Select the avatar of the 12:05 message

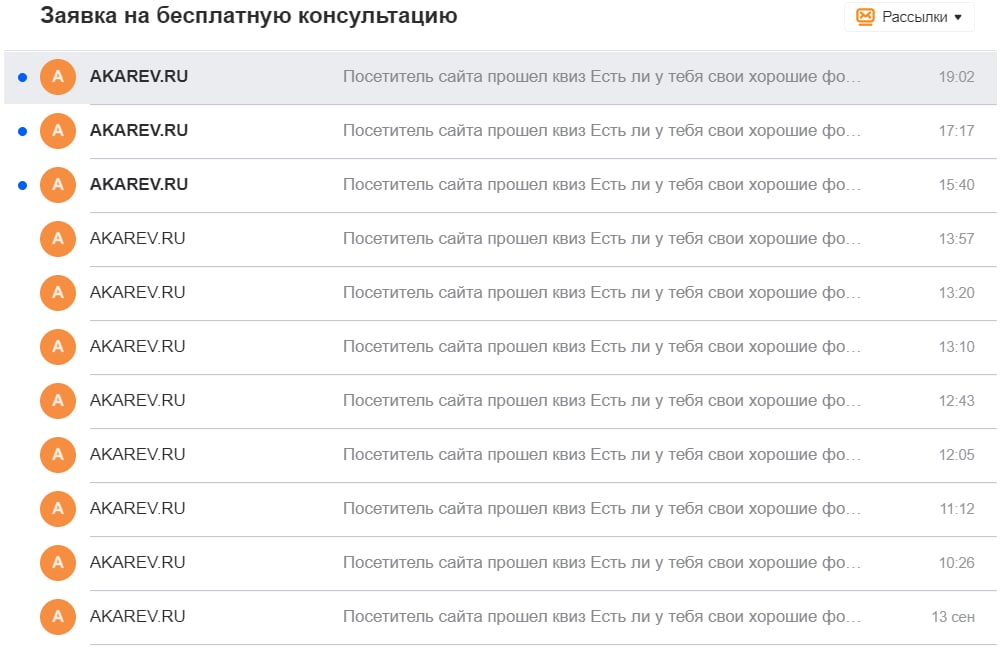pos(57,454)
